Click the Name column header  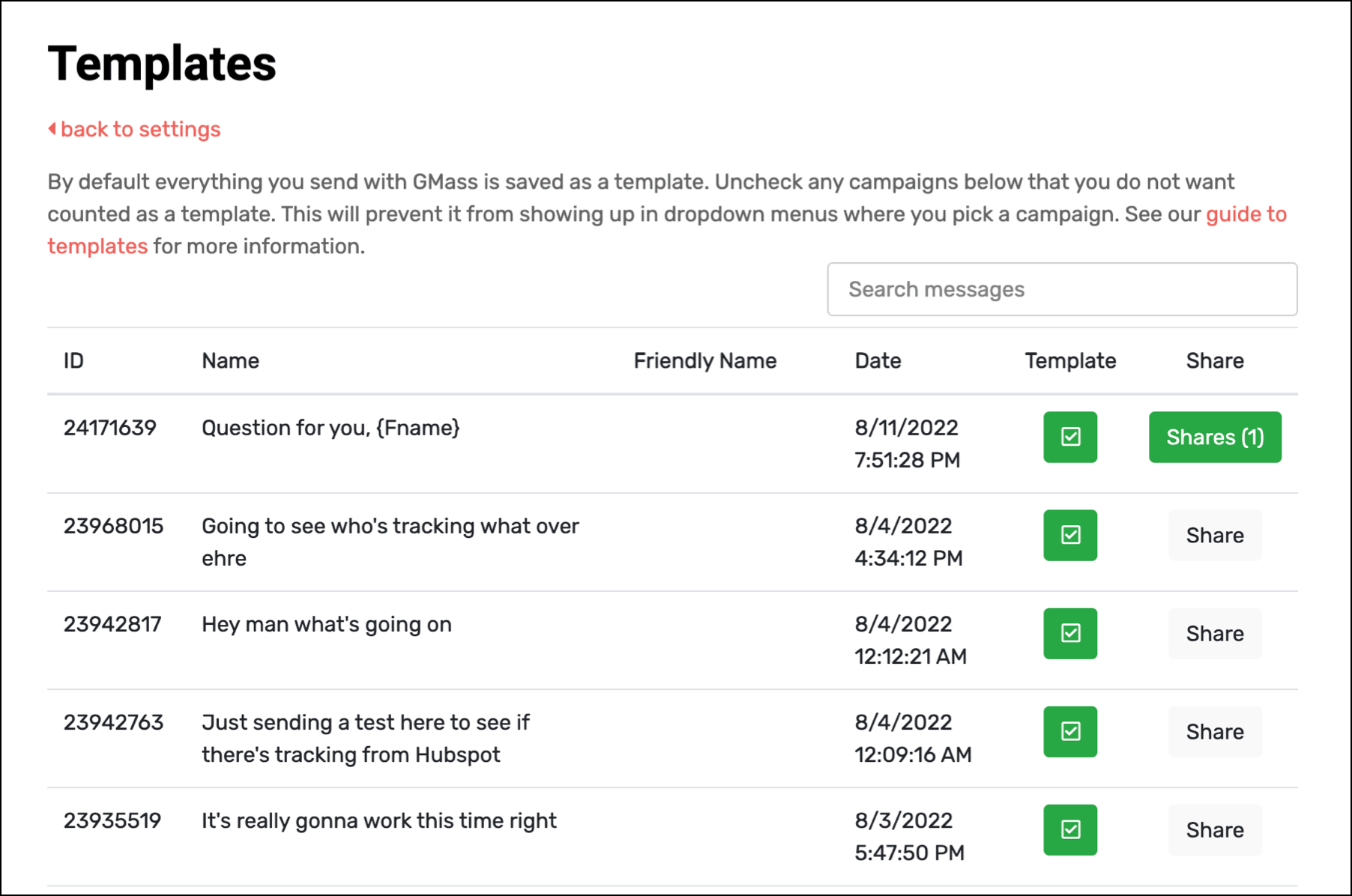point(230,360)
